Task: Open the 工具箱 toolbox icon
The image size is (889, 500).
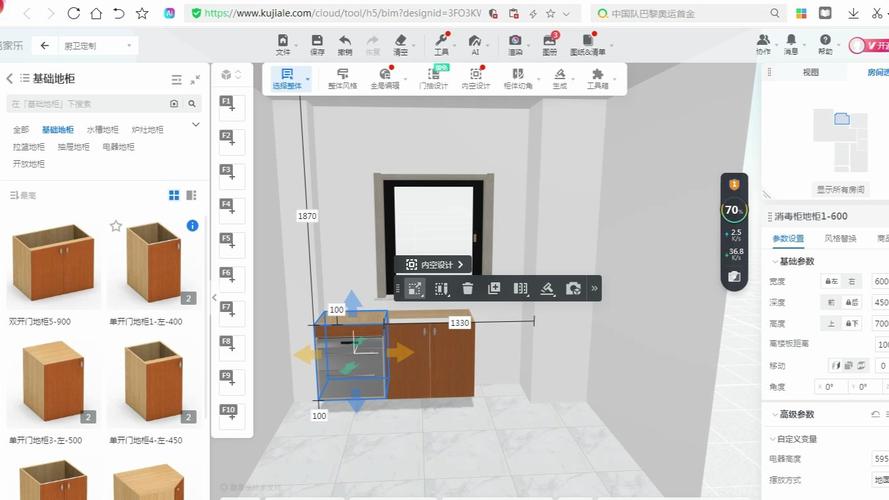Action: [x=597, y=79]
